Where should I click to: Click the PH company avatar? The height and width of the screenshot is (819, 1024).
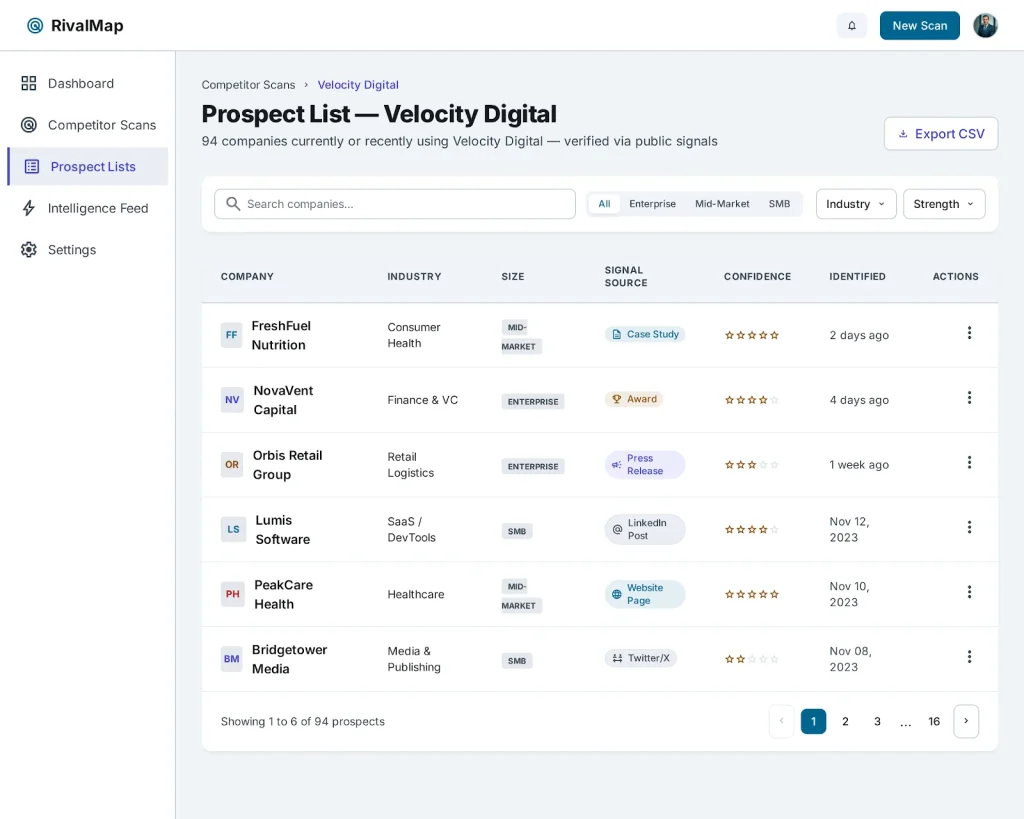[232, 594]
